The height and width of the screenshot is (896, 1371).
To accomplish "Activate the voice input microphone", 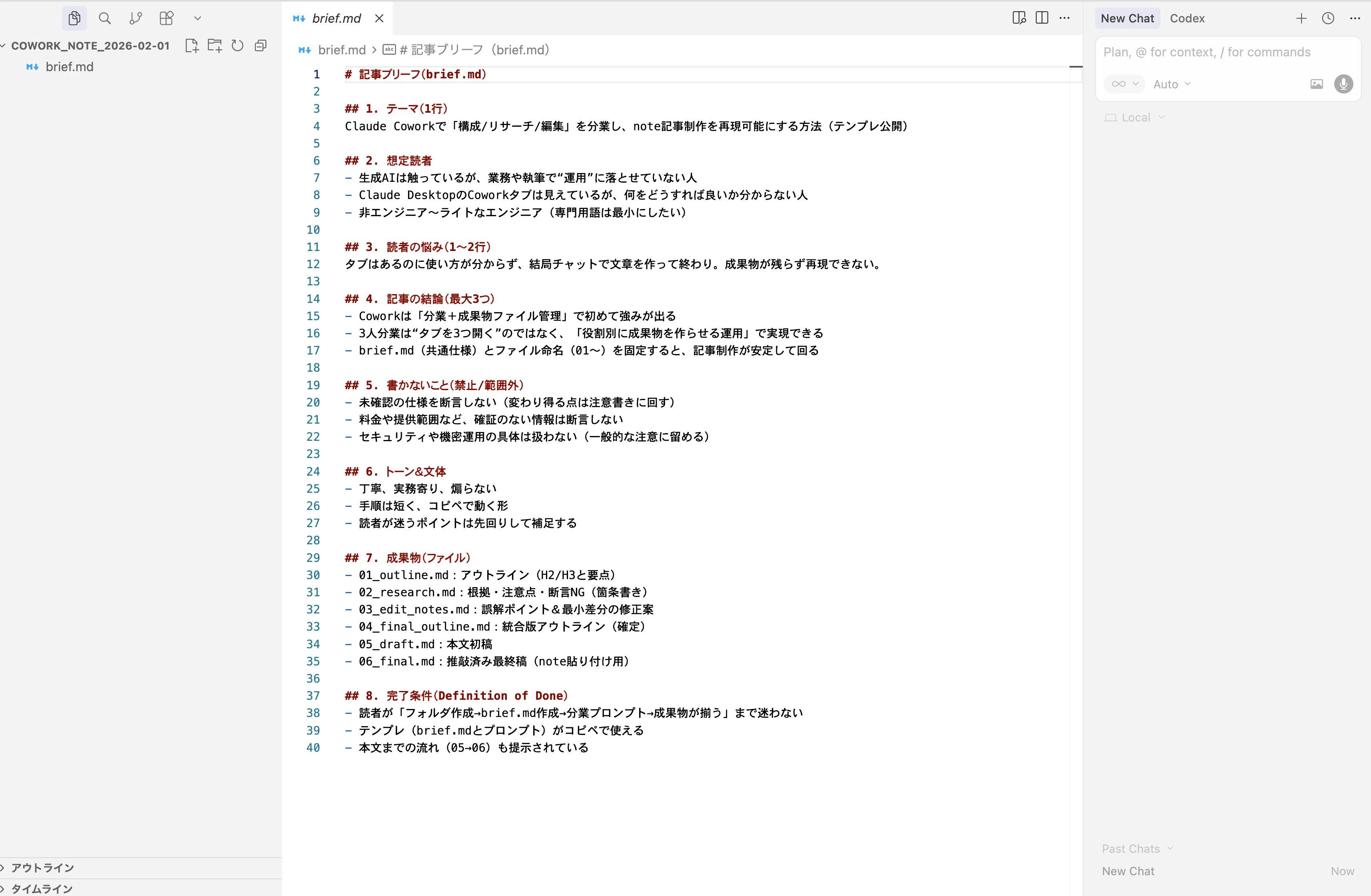I will (1343, 84).
